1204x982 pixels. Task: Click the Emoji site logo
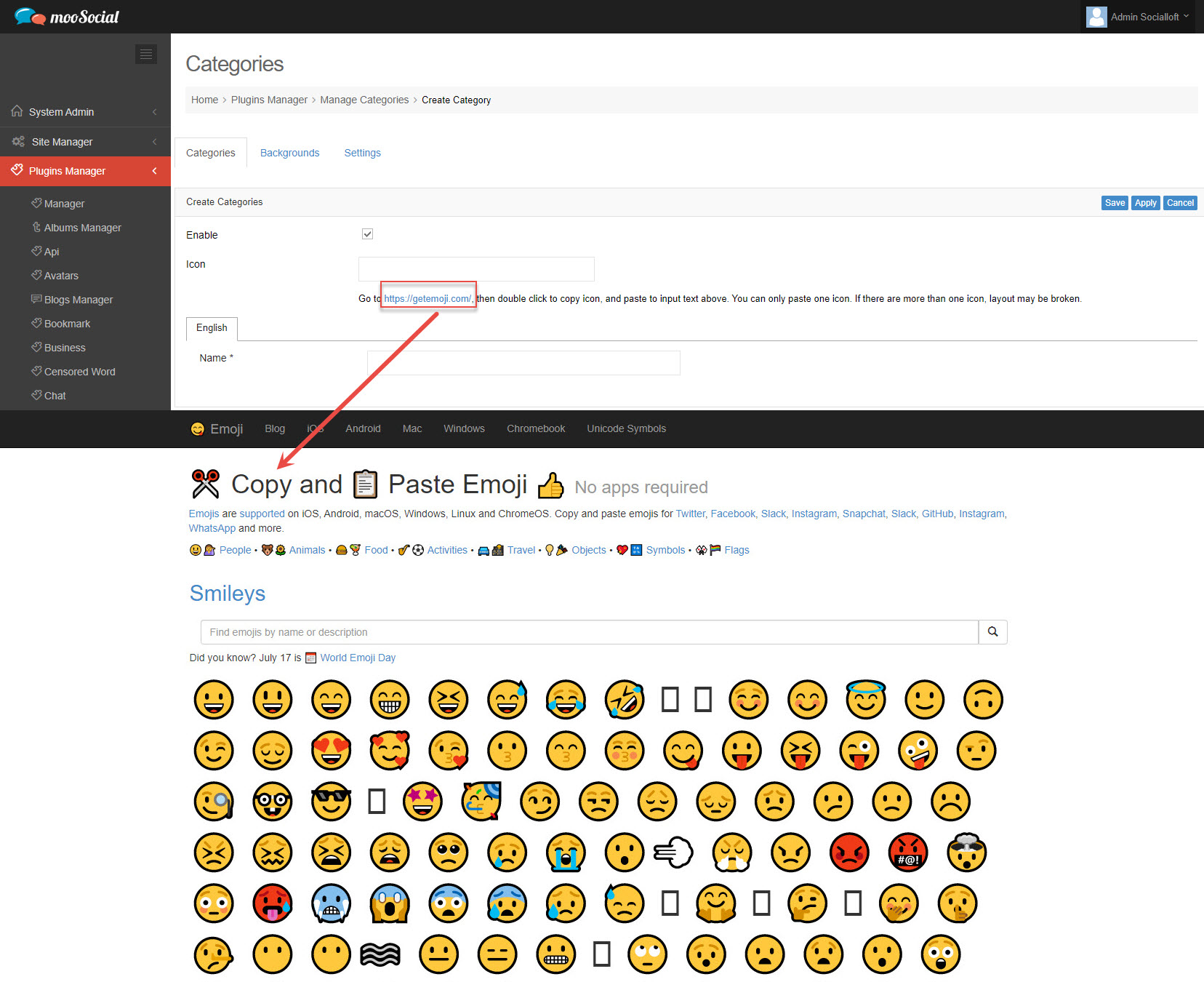[217, 429]
